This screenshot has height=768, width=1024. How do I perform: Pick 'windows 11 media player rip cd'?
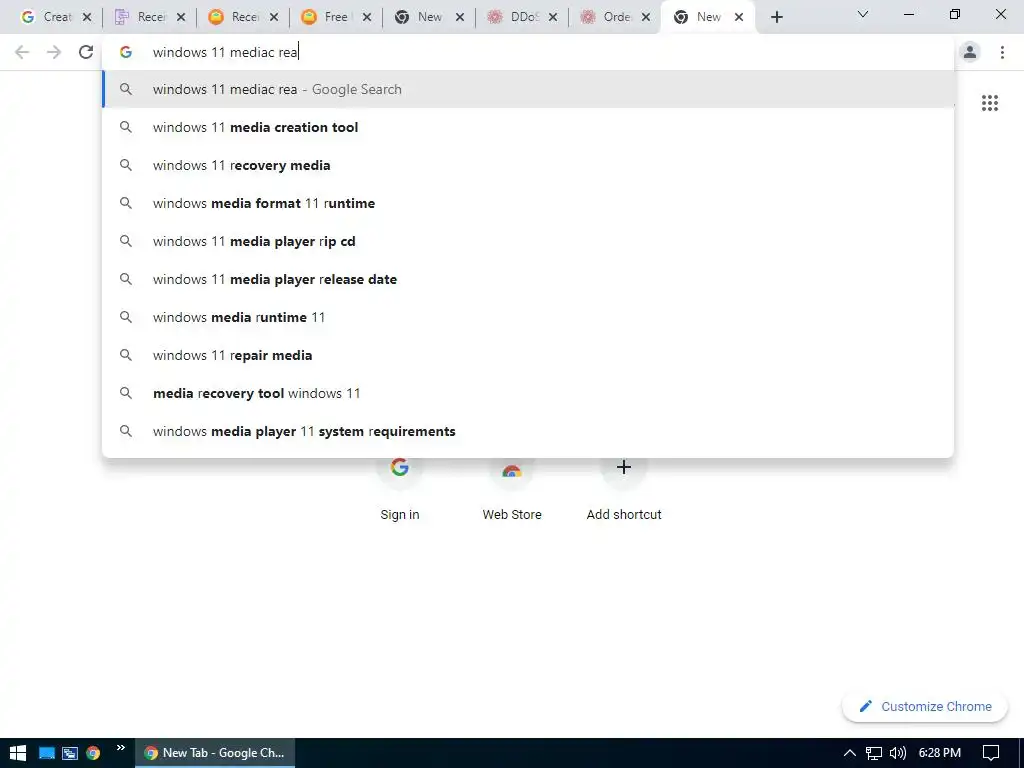pos(528,241)
